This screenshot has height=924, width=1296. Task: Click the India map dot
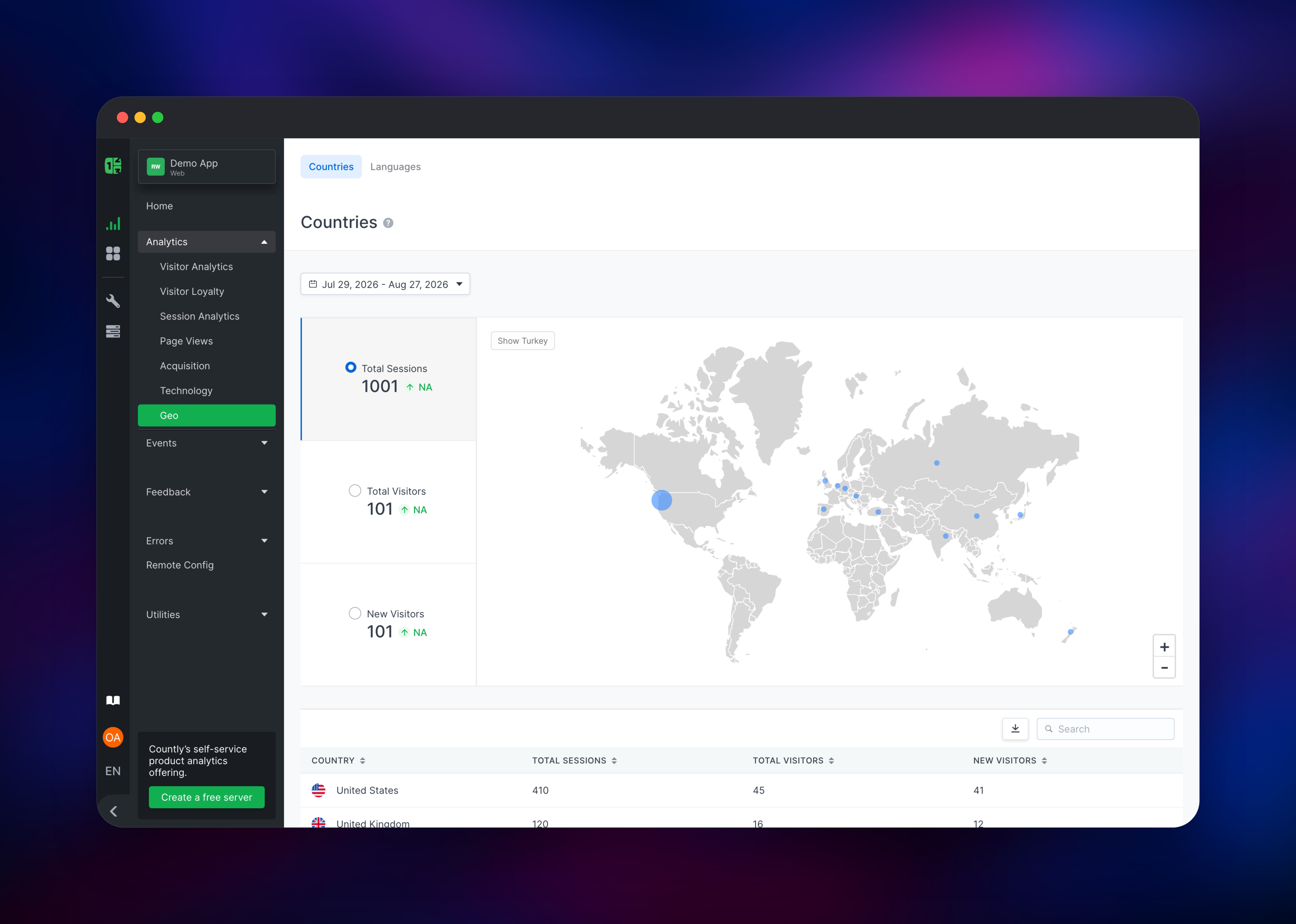[x=946, y=536]
